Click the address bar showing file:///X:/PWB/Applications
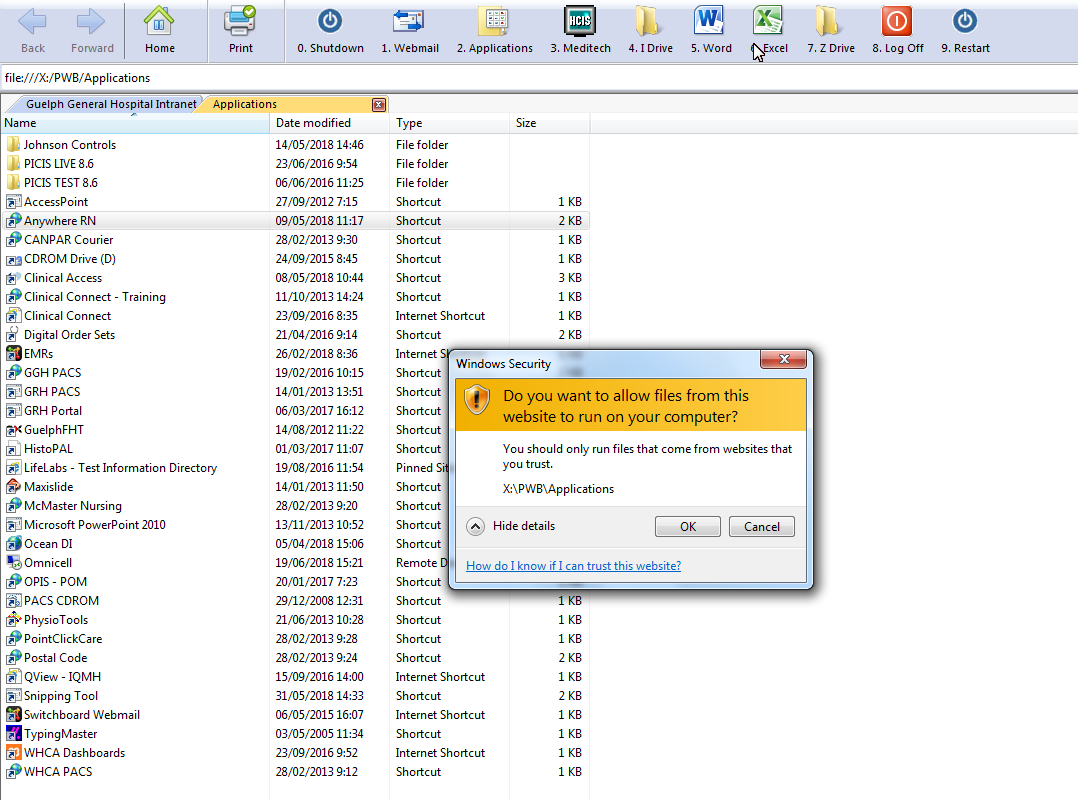1078x800 pixels. click(x=539, y=78)
